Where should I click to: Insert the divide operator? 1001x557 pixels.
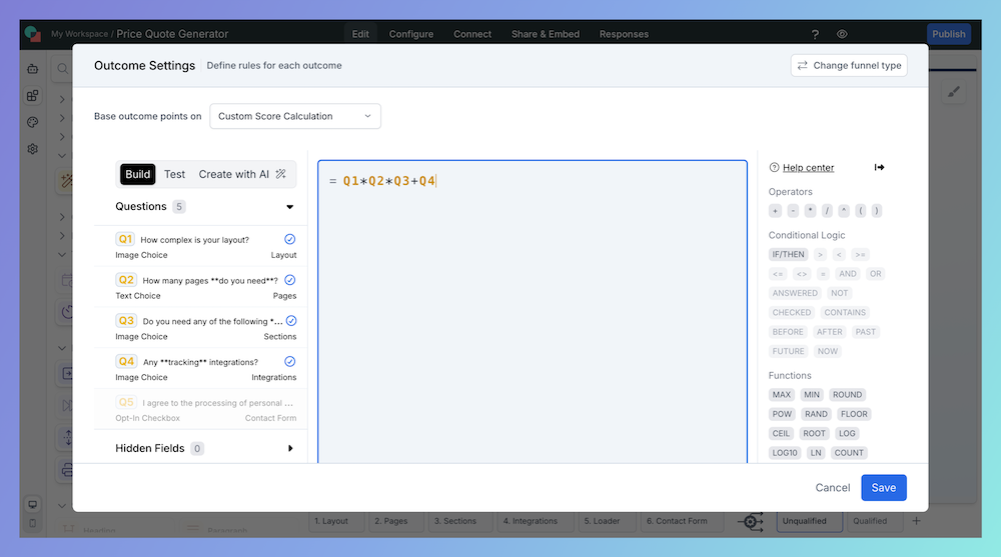point(827,211)
